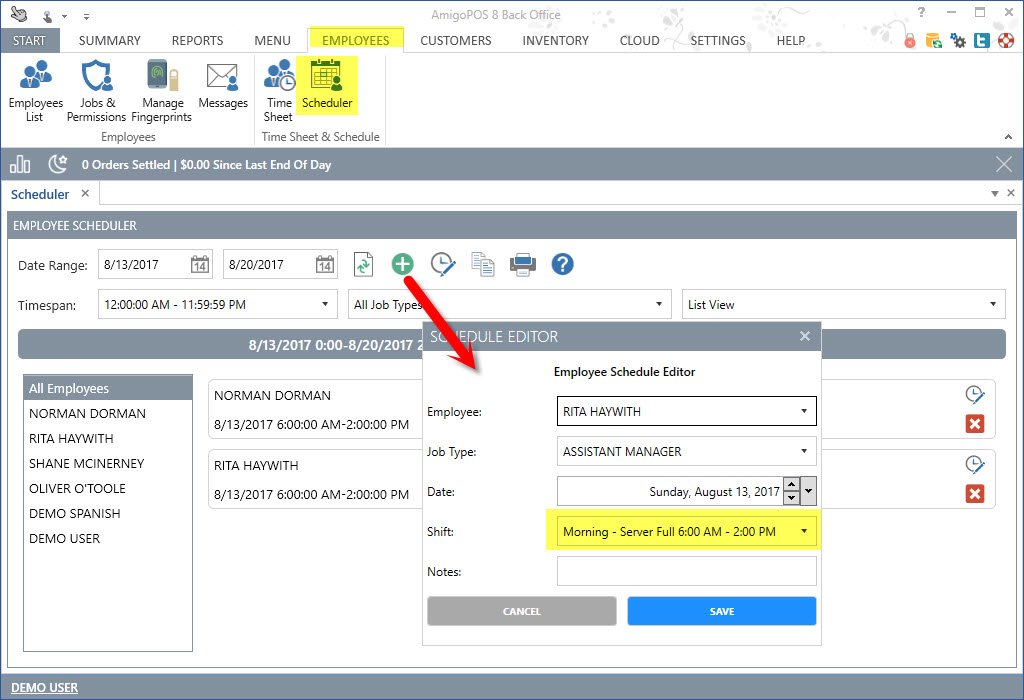This screenshot has width=1024, height=700.
Task: Click the green add schedule button
Action: coord(402,264)
